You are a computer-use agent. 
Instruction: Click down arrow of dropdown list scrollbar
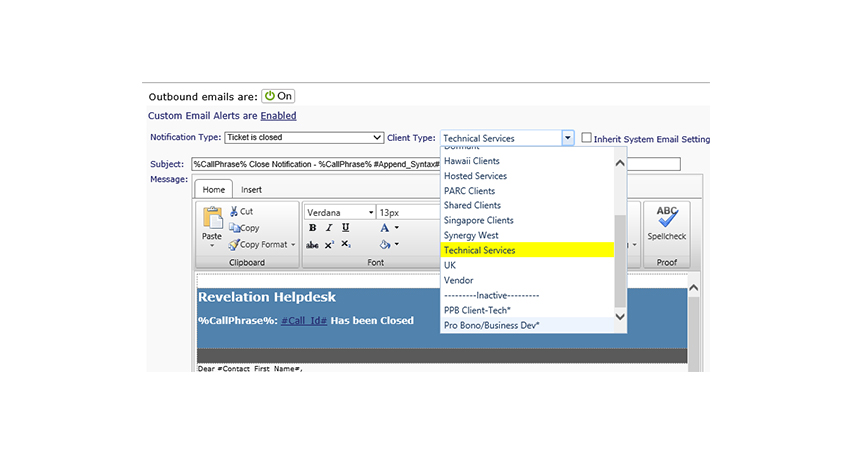tap(620, 316)
